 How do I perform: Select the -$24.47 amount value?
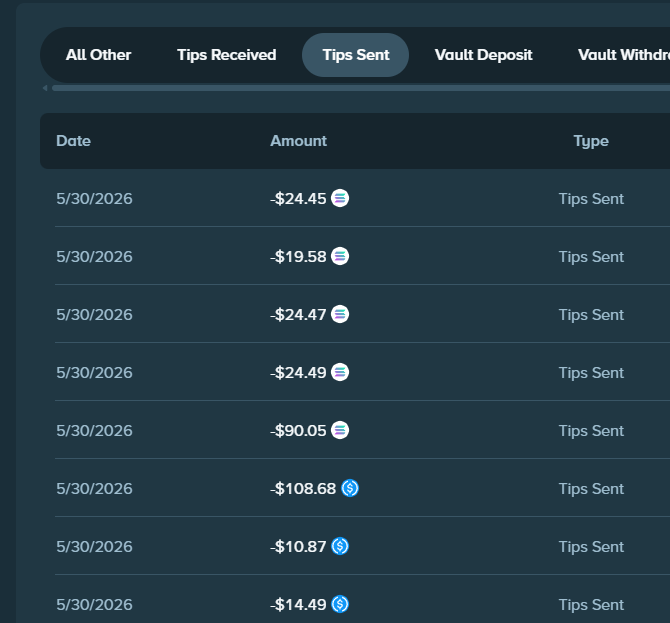(x=298, y=315)
